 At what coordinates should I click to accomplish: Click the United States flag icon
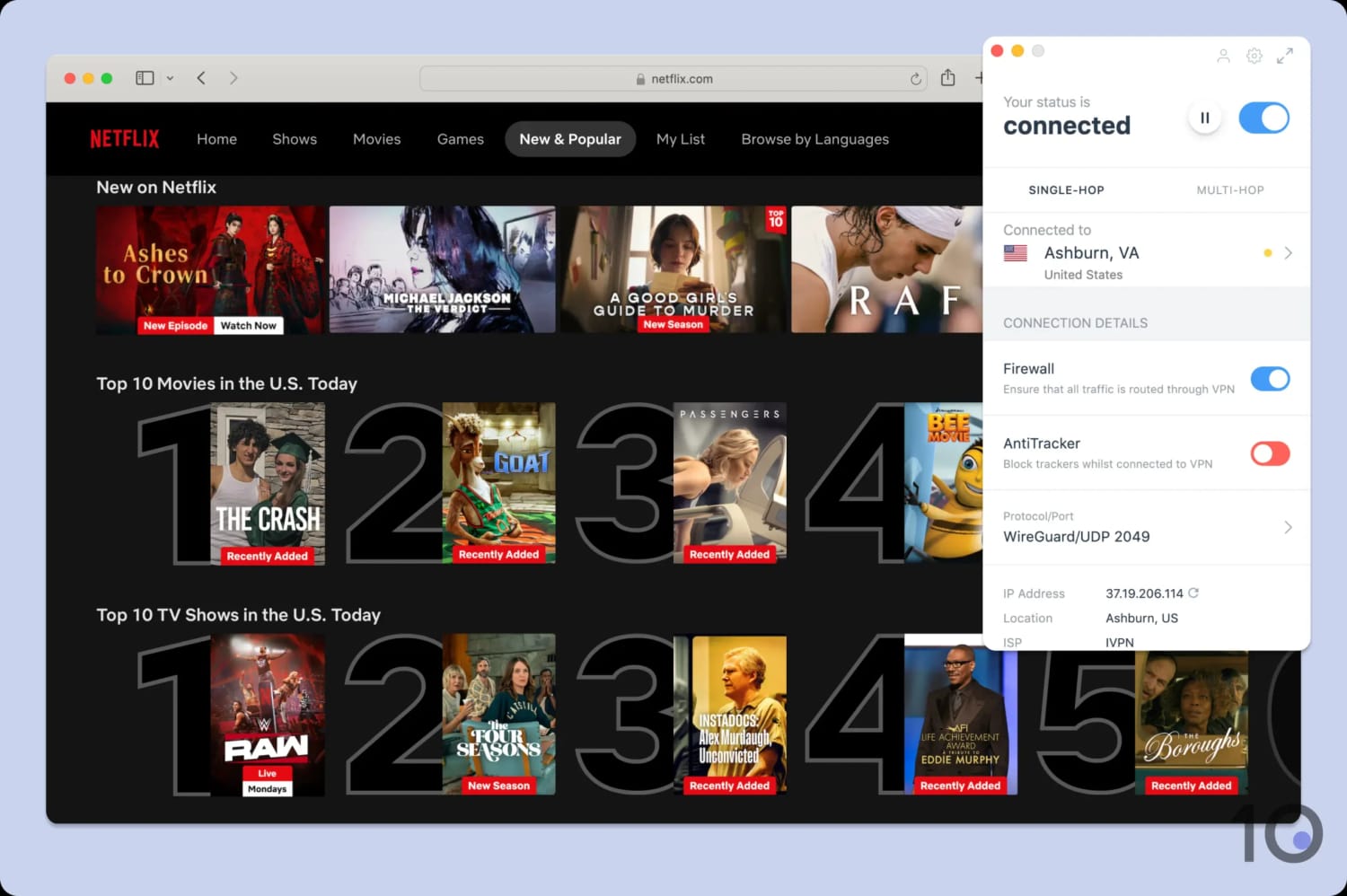pyautogui.click(x=1016, y=253)
